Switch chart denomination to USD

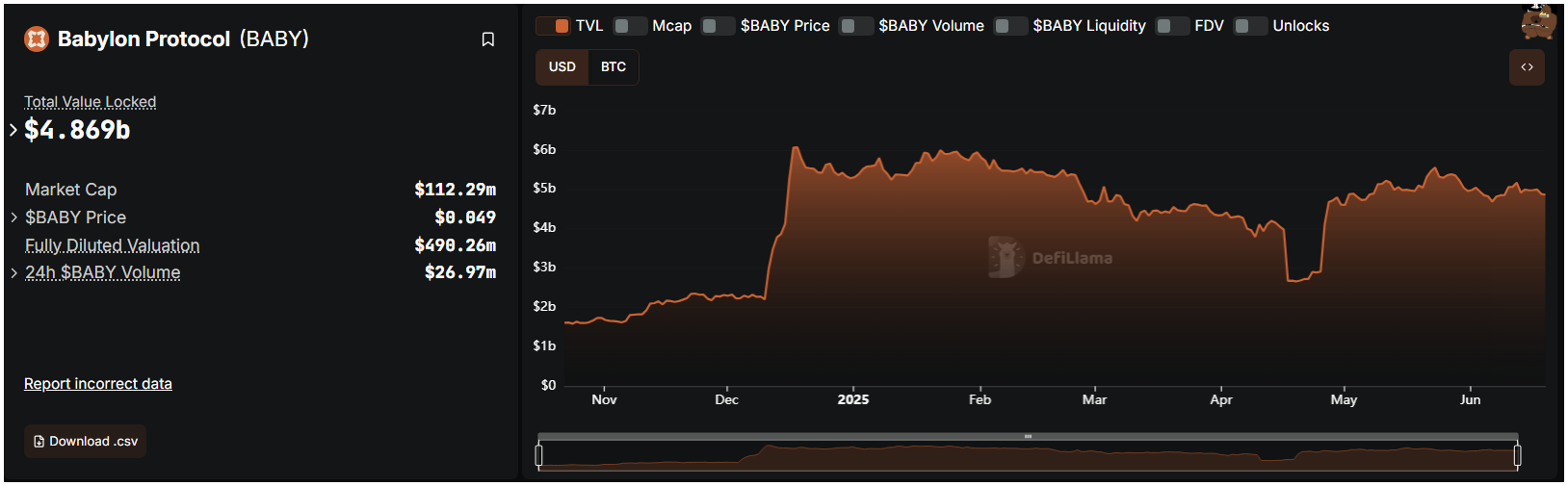pyautogui.click(x=562, y=67)
